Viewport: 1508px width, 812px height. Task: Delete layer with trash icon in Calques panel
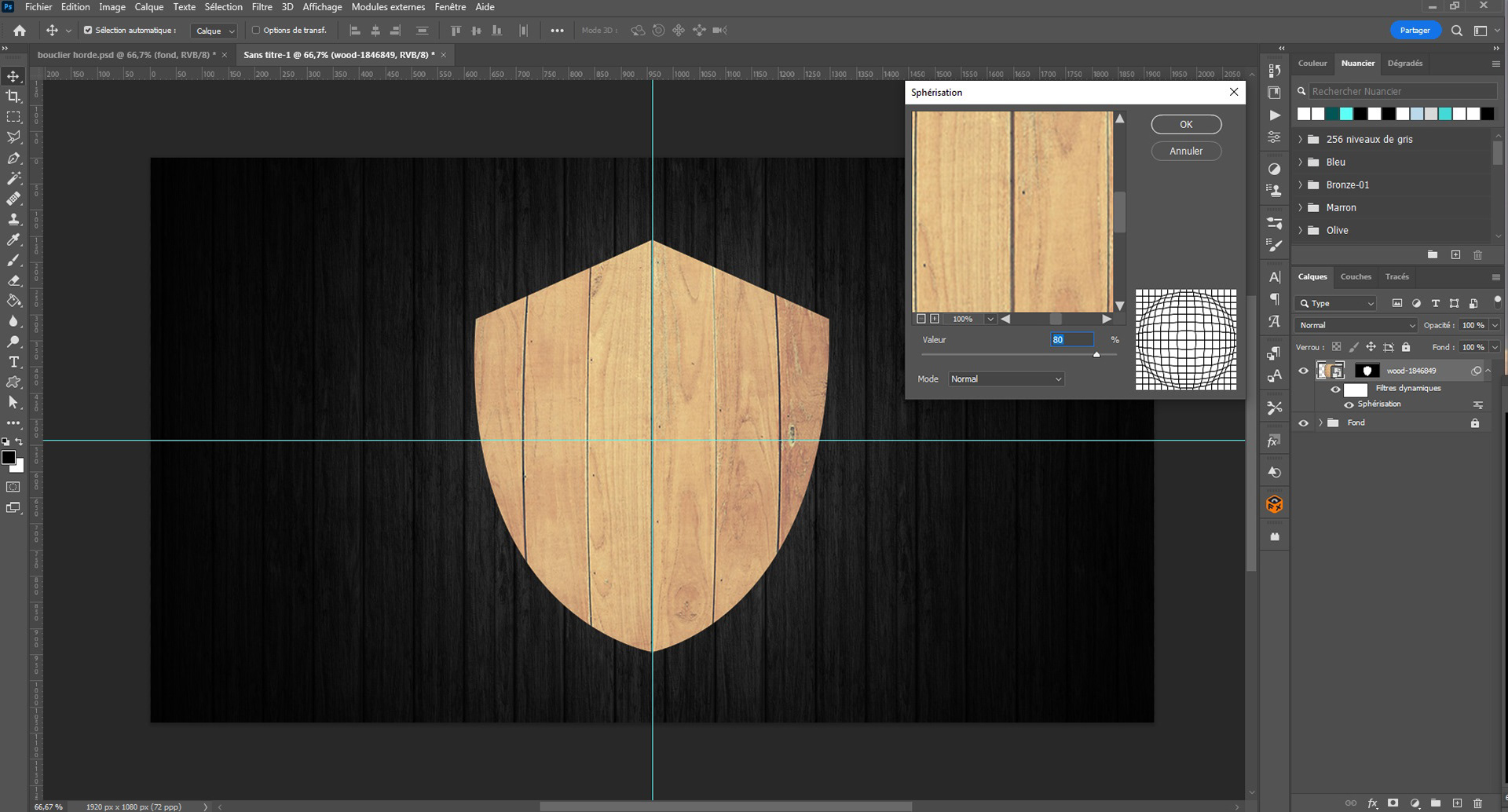point(1477,803)
